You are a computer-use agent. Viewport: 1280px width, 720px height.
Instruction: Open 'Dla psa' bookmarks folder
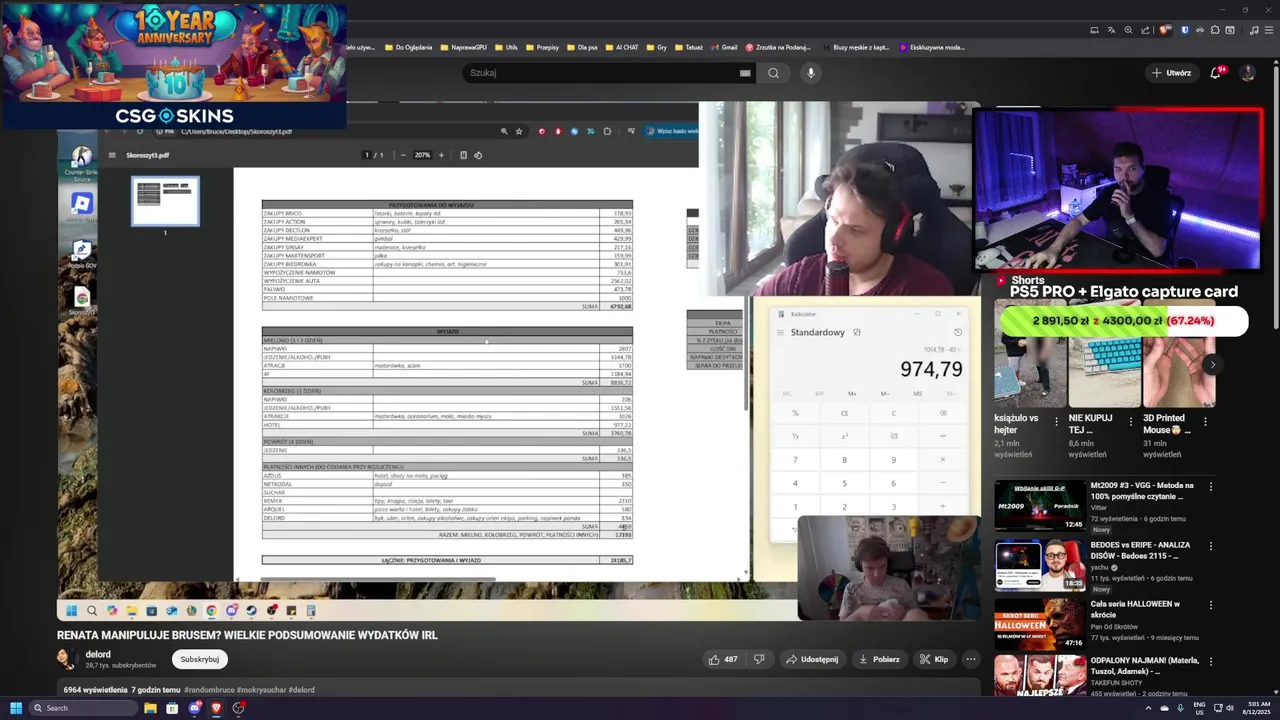point(582,47)
